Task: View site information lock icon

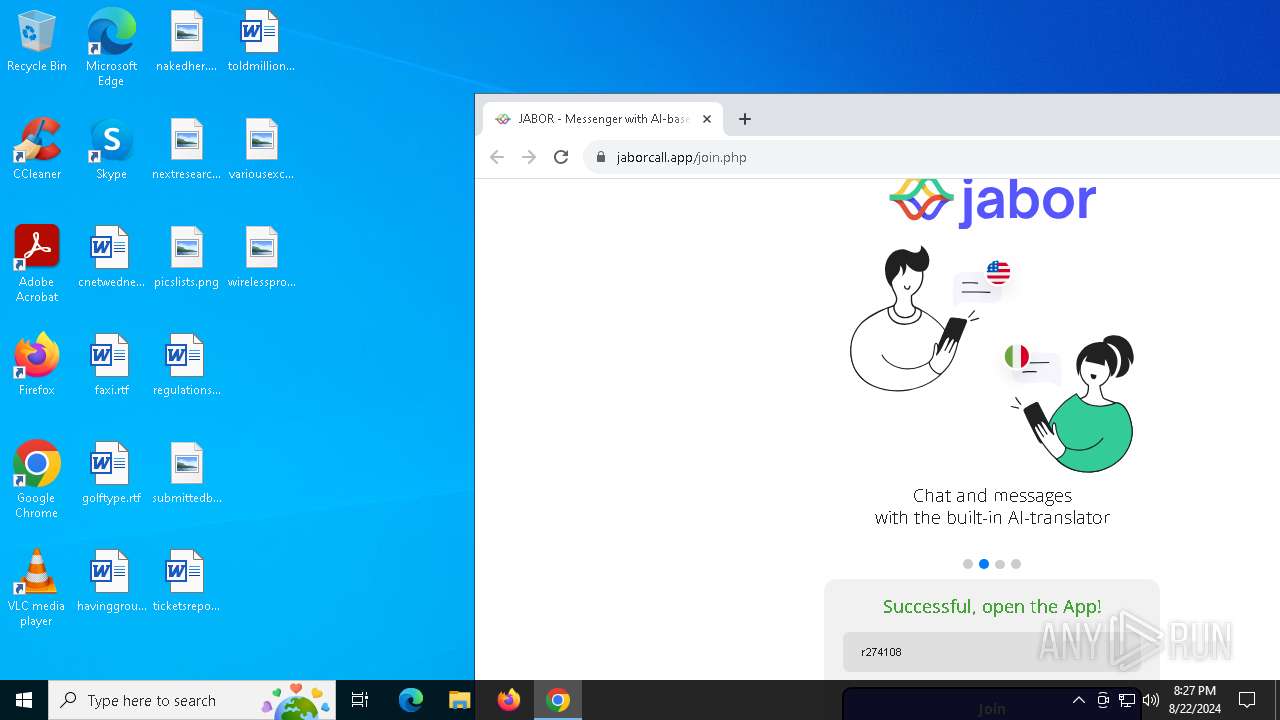Action: click(601, 157)
